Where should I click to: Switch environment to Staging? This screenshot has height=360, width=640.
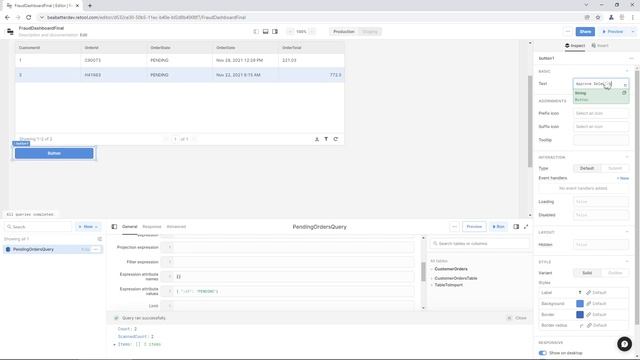(370, 31)
